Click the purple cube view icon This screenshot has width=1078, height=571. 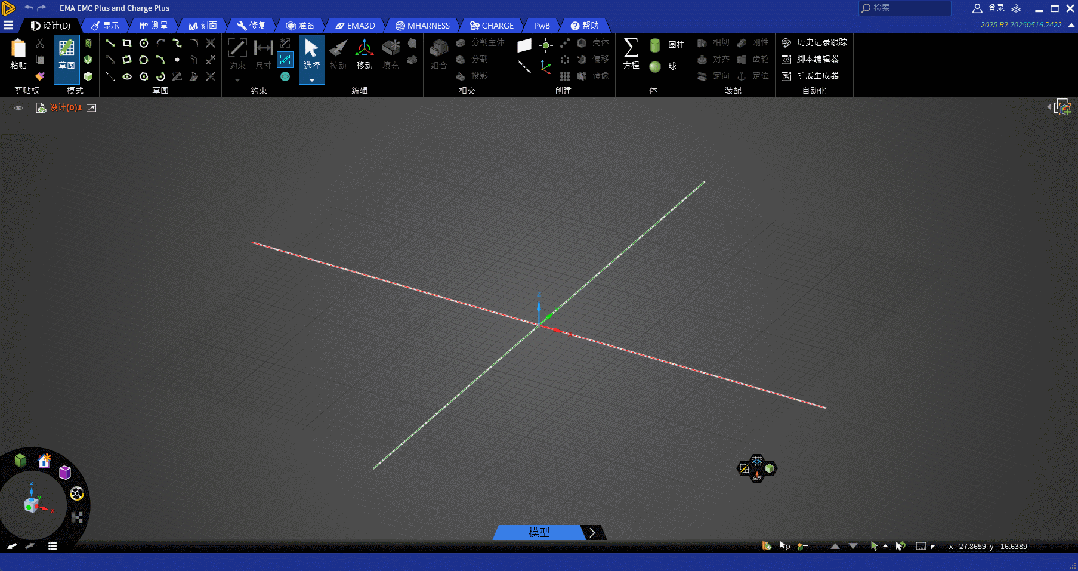[x=65, y=472]
